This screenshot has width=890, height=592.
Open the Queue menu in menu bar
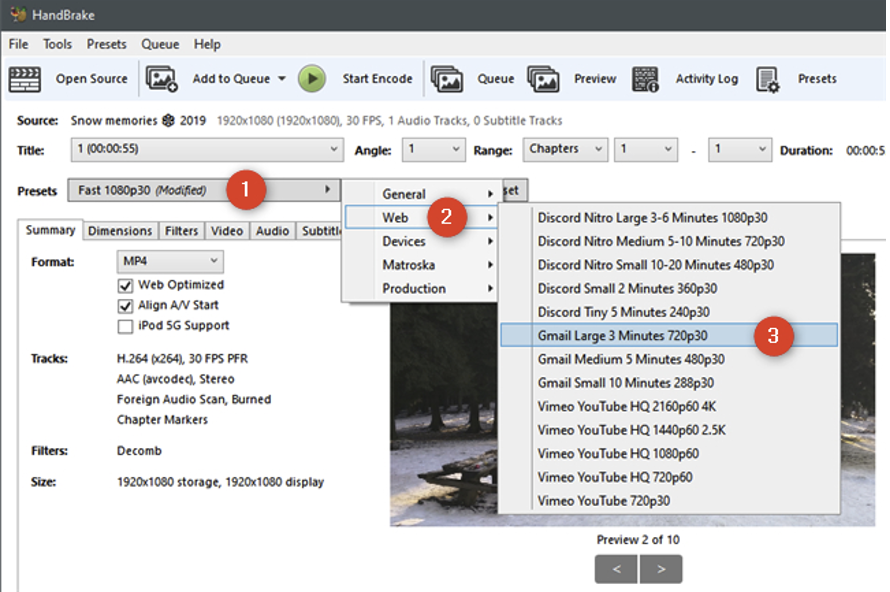160,44
